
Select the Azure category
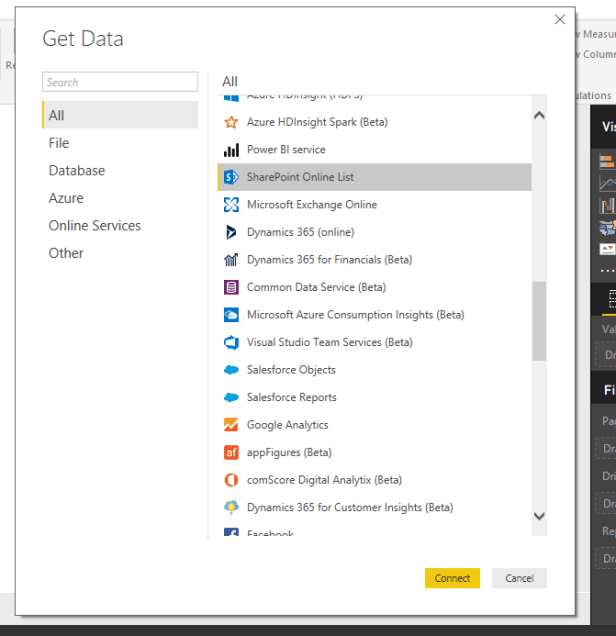pos(120,198)
